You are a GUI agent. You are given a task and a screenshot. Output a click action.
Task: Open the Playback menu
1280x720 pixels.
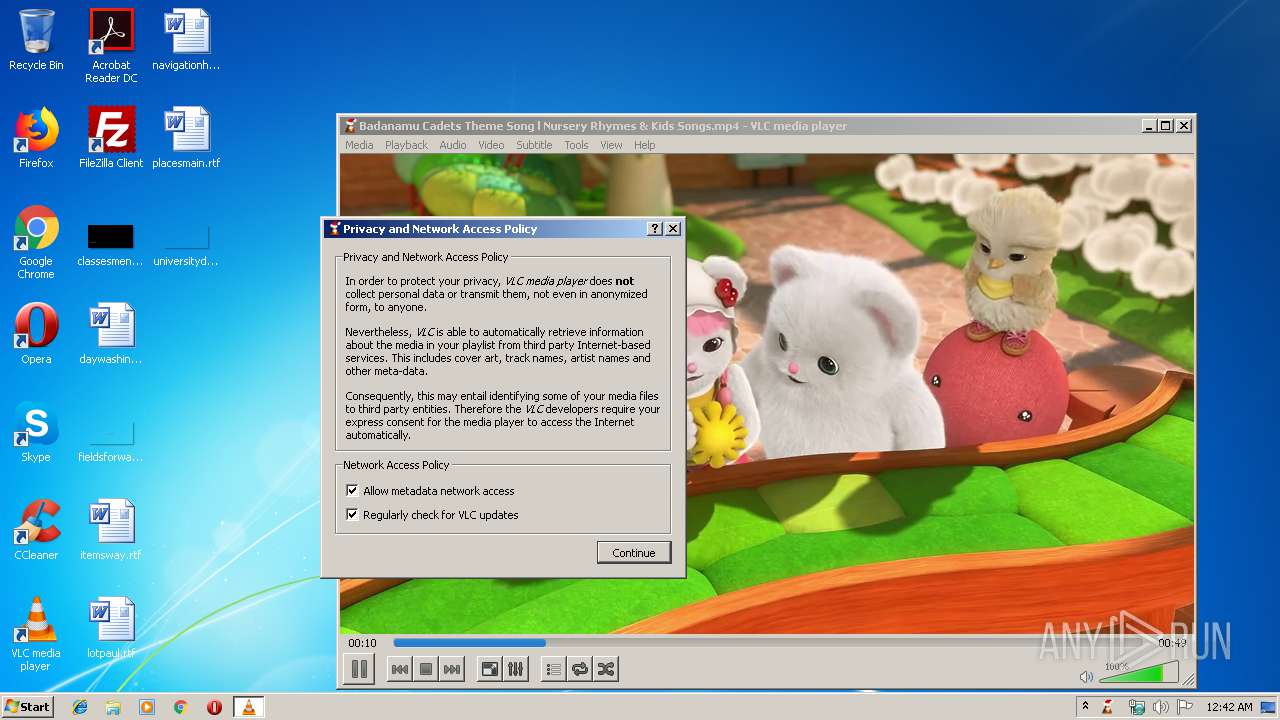click(406, 145)
